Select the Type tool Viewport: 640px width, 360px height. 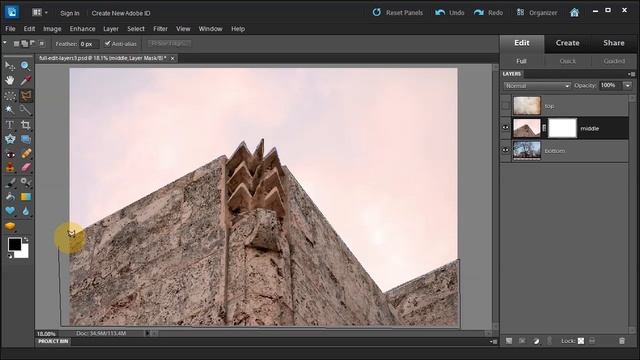click(10, 124)
